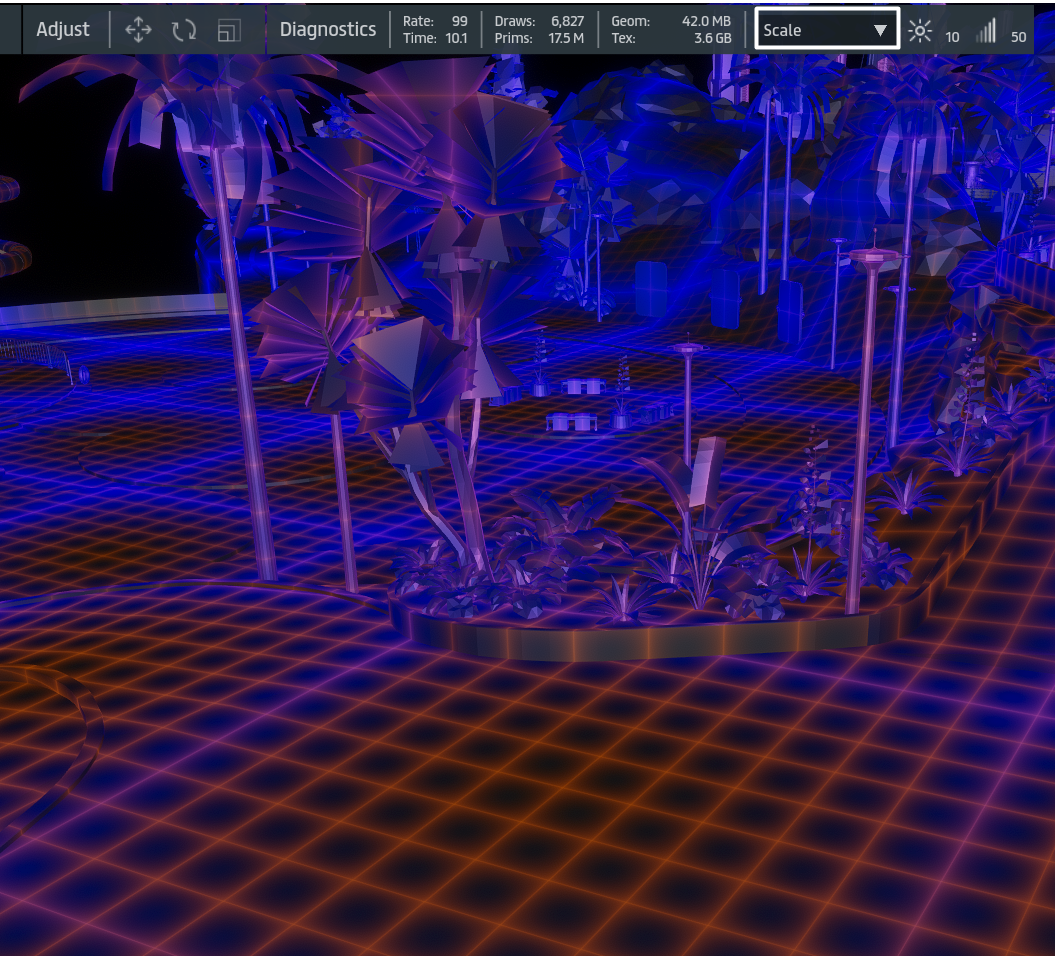The image size is (1055, 956).
Task: Select the rotate tool icon
Action: (x=184, y=30)
